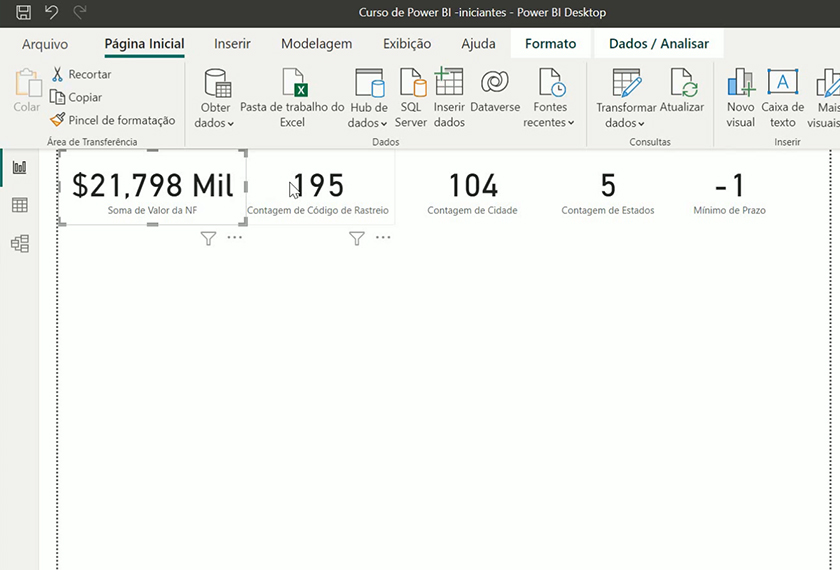
Task: Open filter icon under Valor da NF card
Action: [208, 238]
